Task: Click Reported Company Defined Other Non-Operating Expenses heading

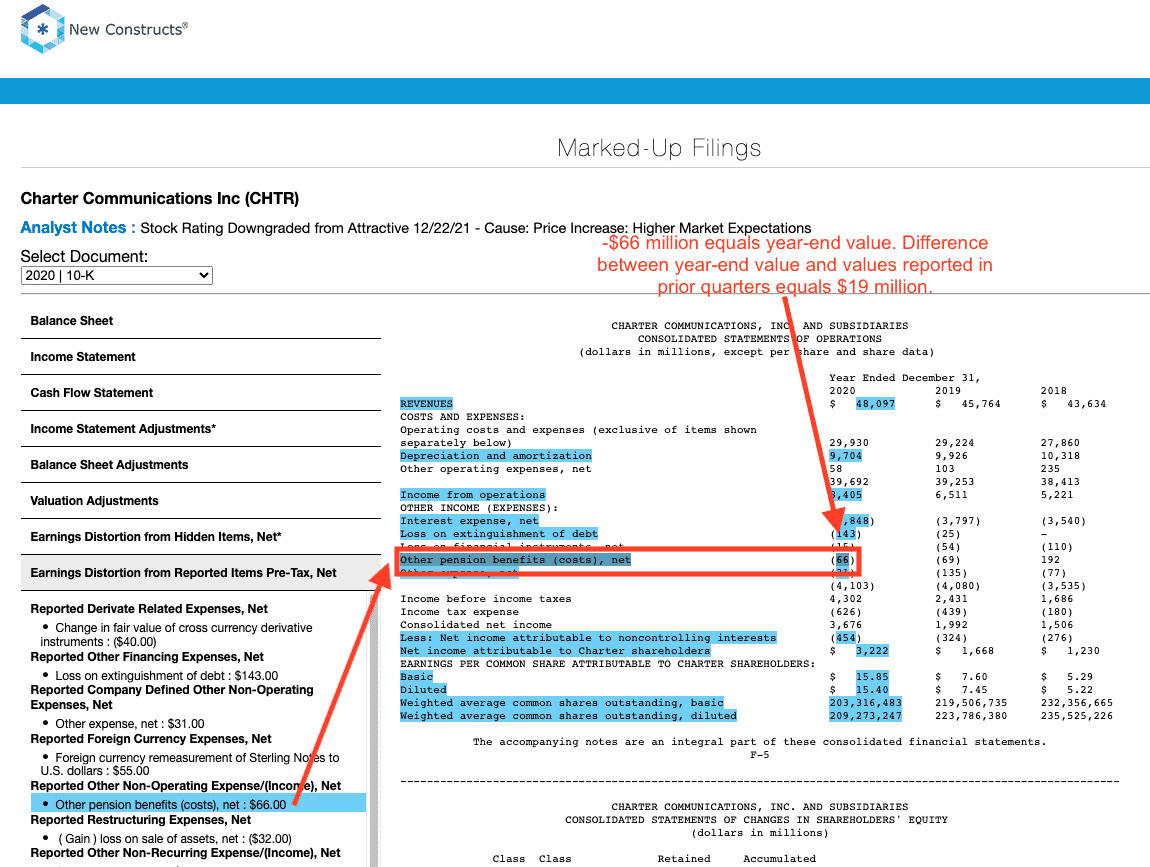Action: click(x=172, y=697)
